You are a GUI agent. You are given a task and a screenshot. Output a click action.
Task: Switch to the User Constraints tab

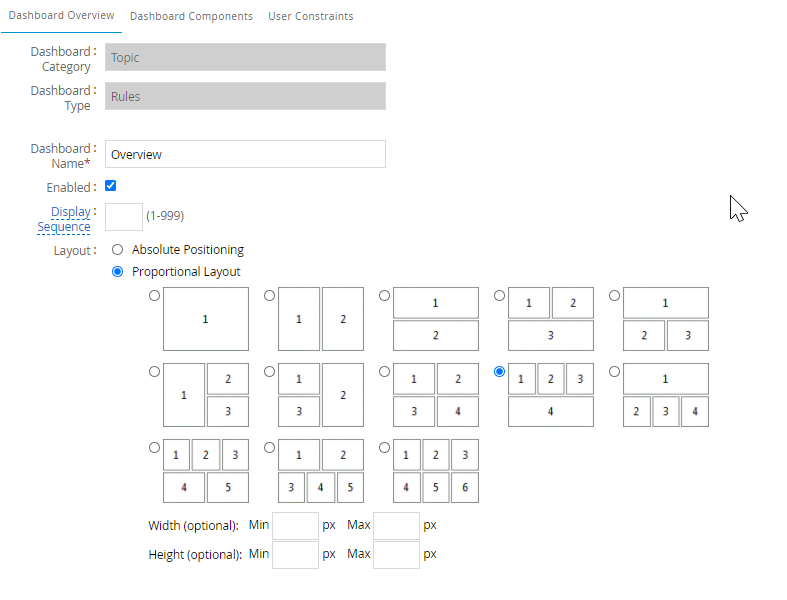(x=310, y=16)
